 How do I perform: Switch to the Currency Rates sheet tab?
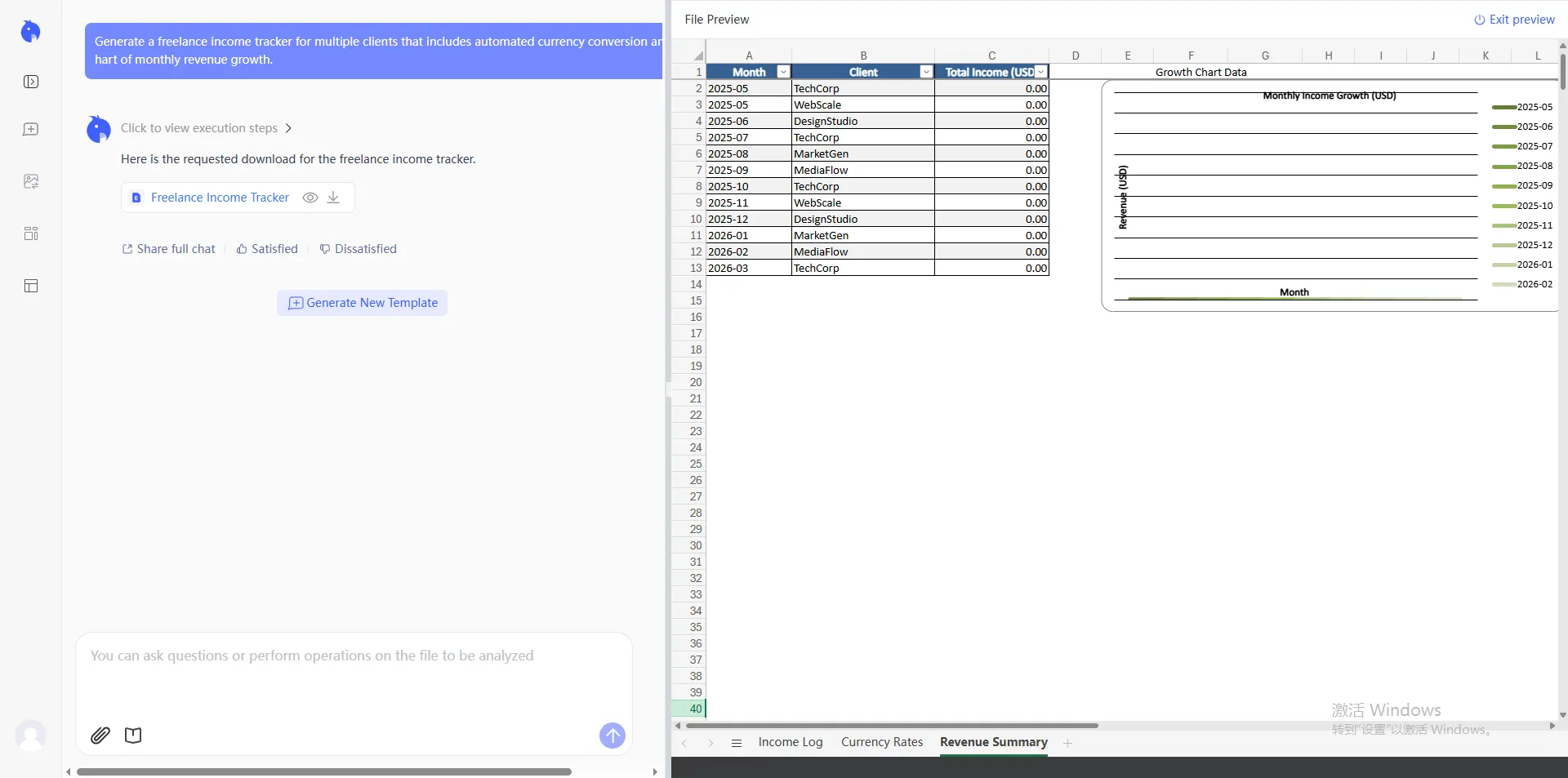pos(881,743)
